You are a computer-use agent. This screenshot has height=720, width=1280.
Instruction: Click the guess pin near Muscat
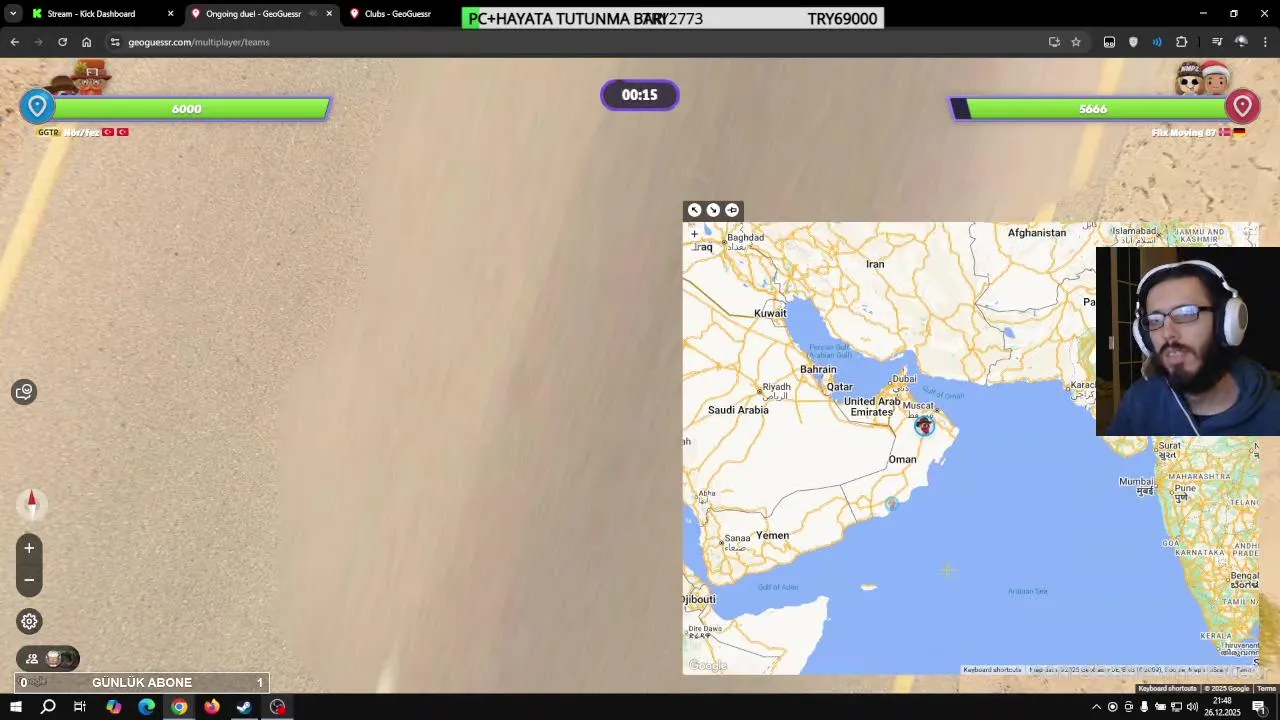pos(924,426)
